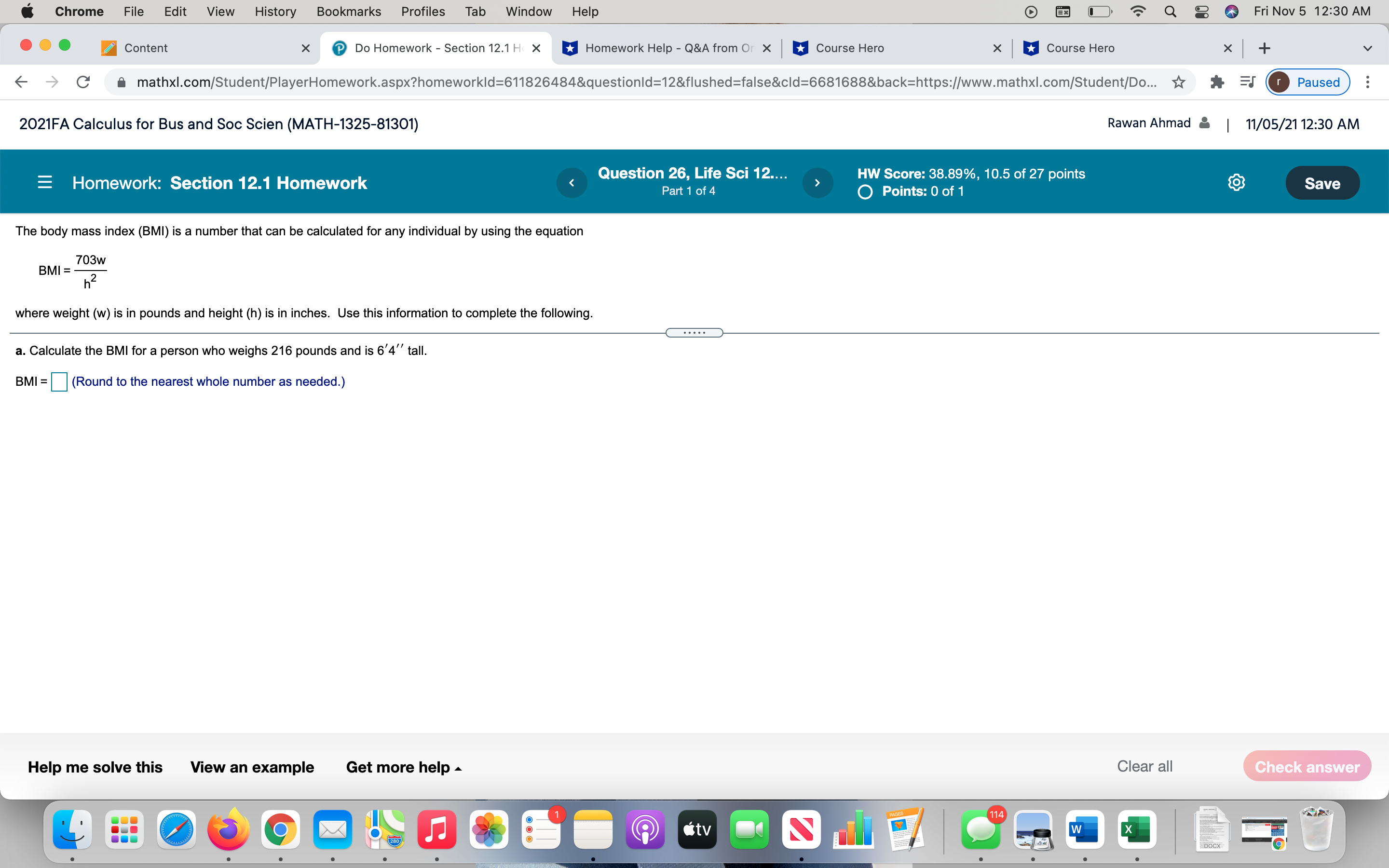Click the BMI answer input box
The image size is (1389, 868).
[59, 381]
